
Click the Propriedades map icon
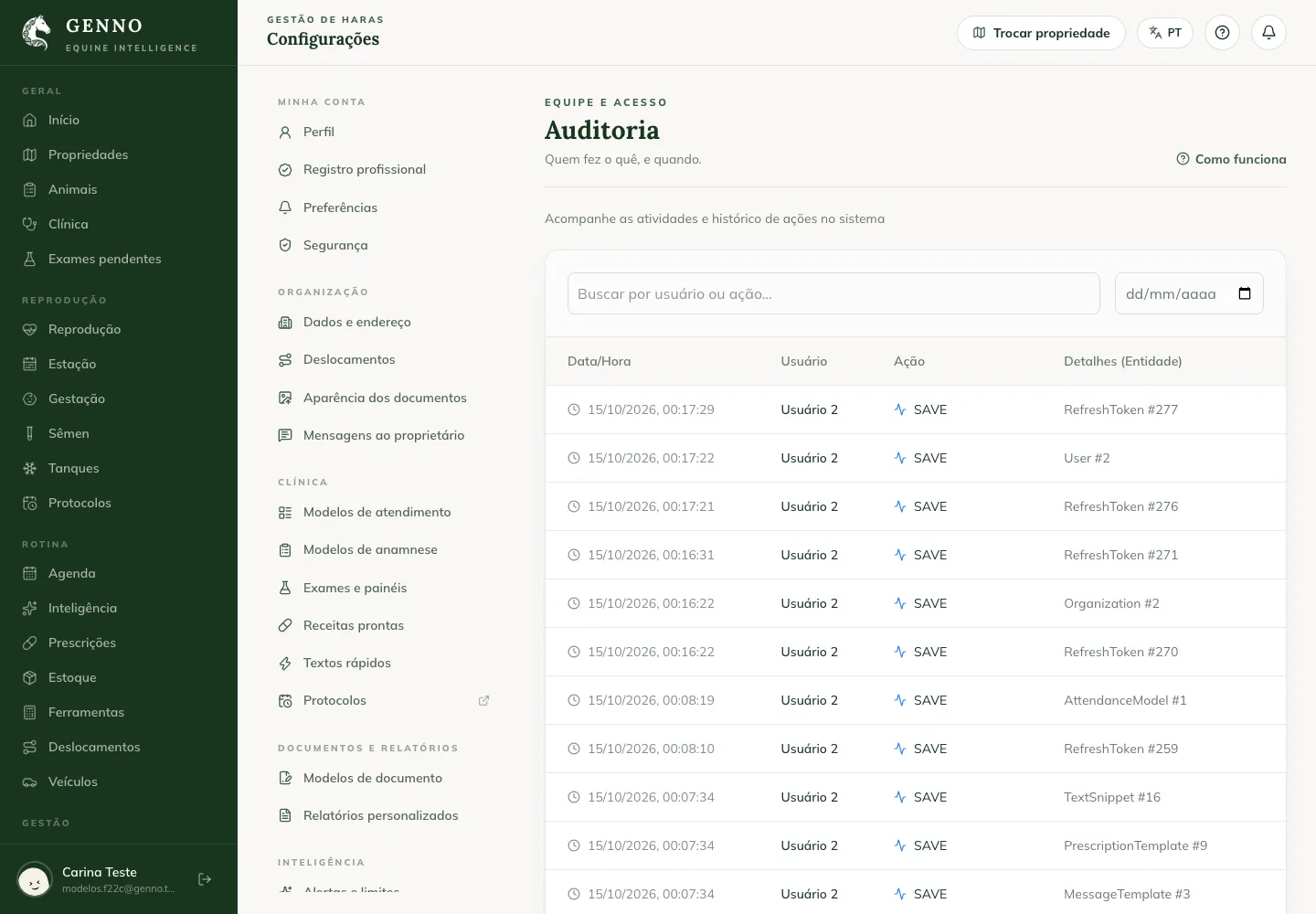pyautogui.click(x=29, y=154)
